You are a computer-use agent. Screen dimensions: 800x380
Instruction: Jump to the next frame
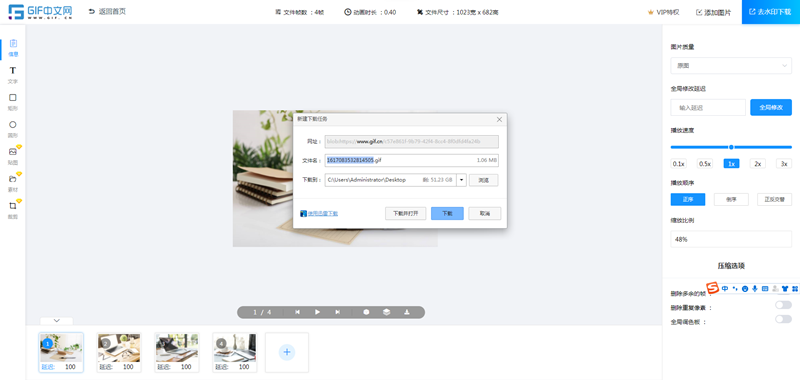click(x=337, y=312)
